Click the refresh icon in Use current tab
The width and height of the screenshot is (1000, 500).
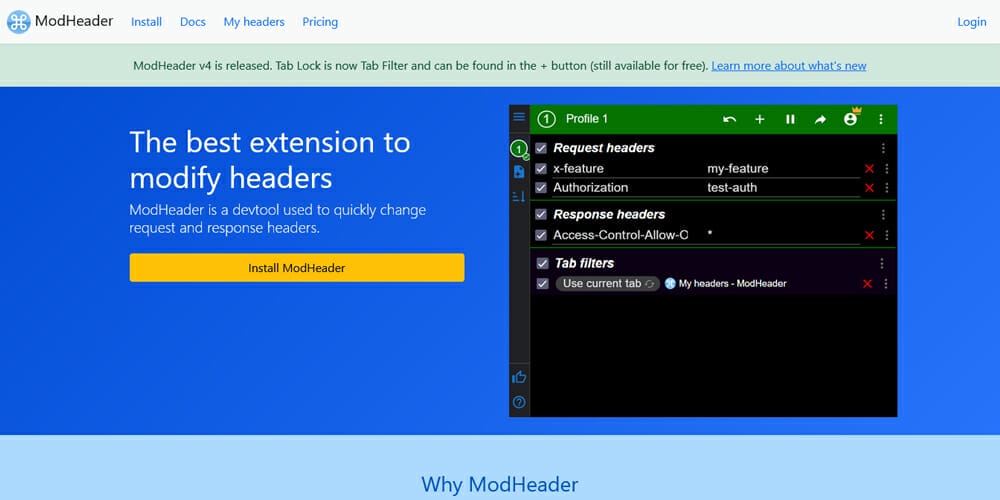coord(649,284)
